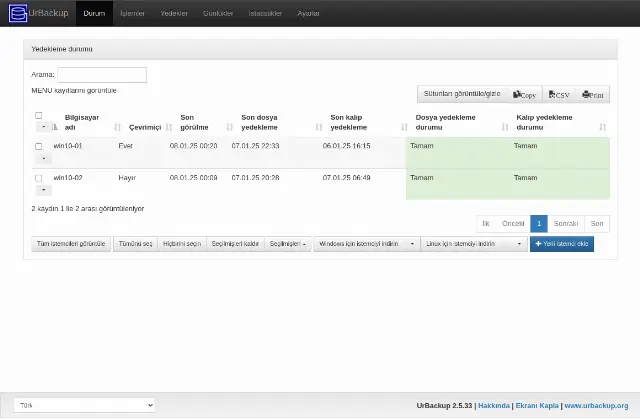Click Tamam file status for win10-01
This screenshot has width=640, height=420.
(x=422, y=146)
